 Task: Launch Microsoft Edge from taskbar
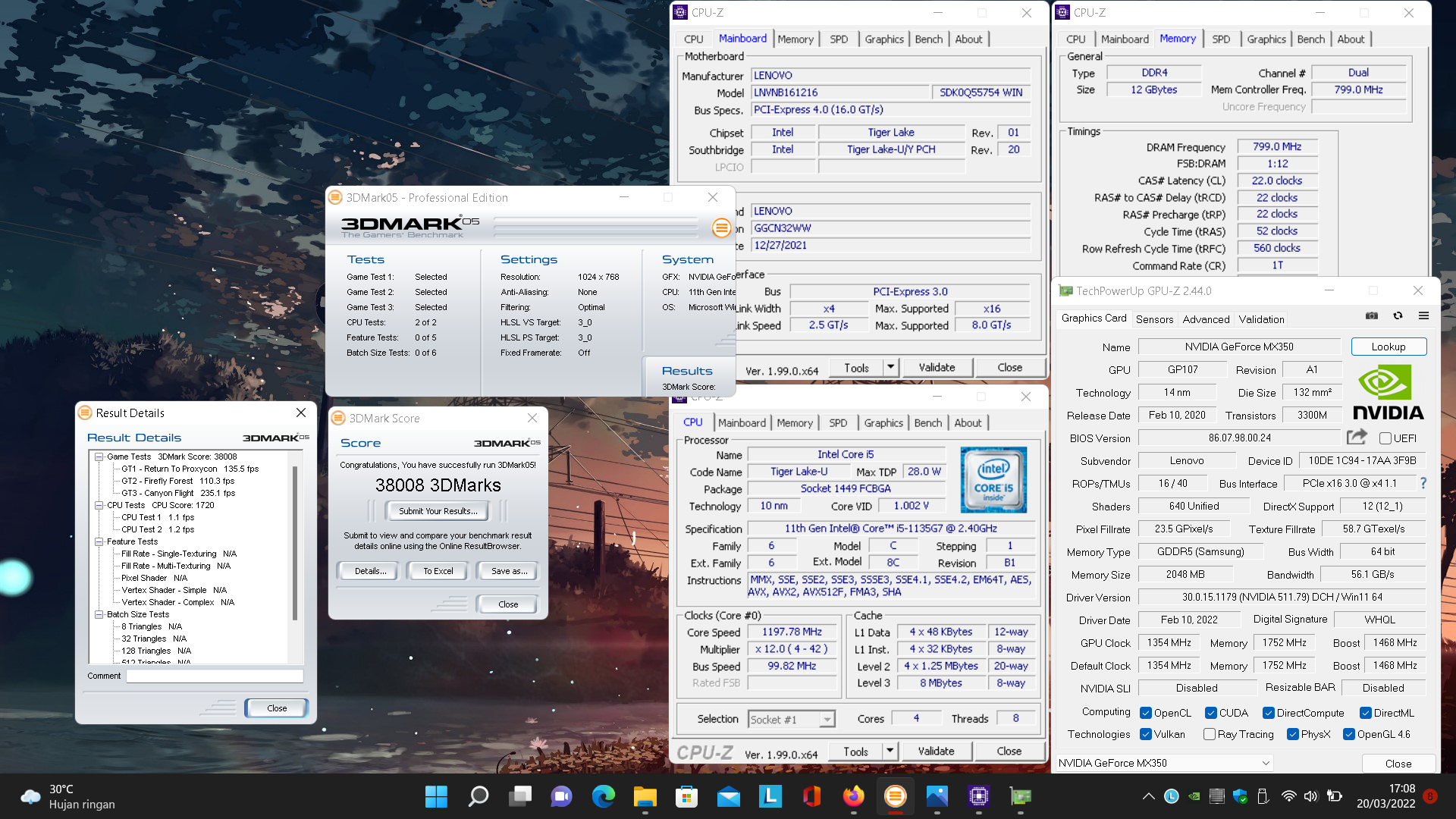click(x=604, y=796)
